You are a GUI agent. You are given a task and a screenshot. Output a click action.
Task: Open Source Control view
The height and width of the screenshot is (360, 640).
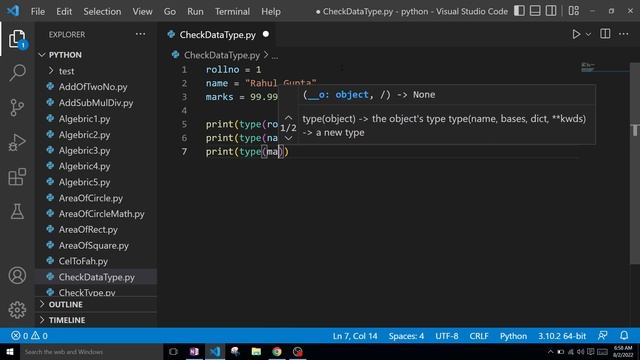[17, 108]
